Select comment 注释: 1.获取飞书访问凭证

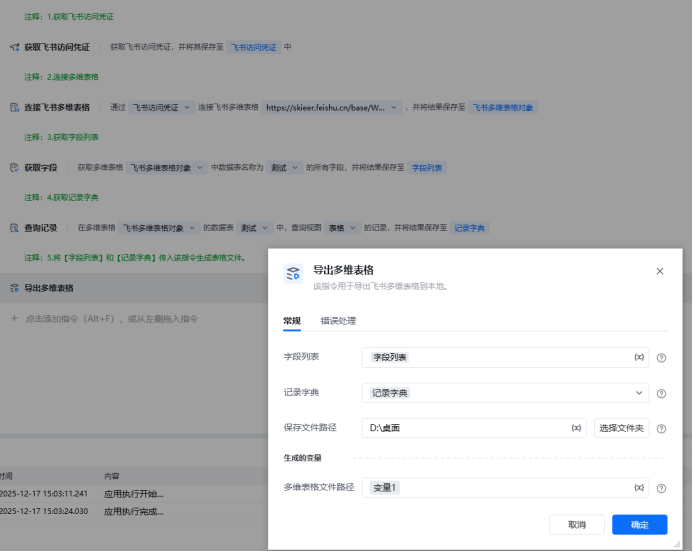[x=69, y=17]
